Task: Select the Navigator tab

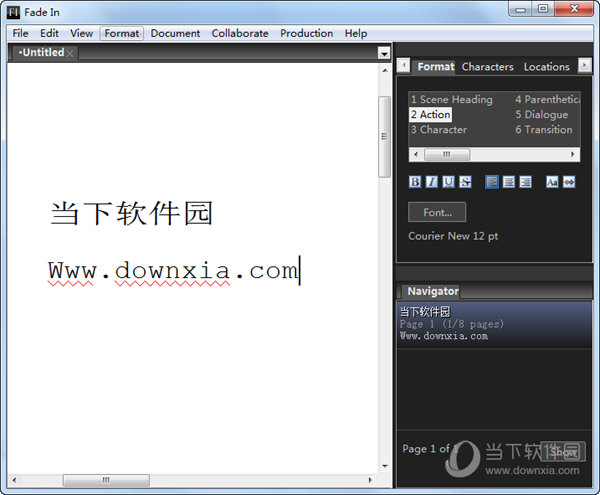Action: (433, 291)
